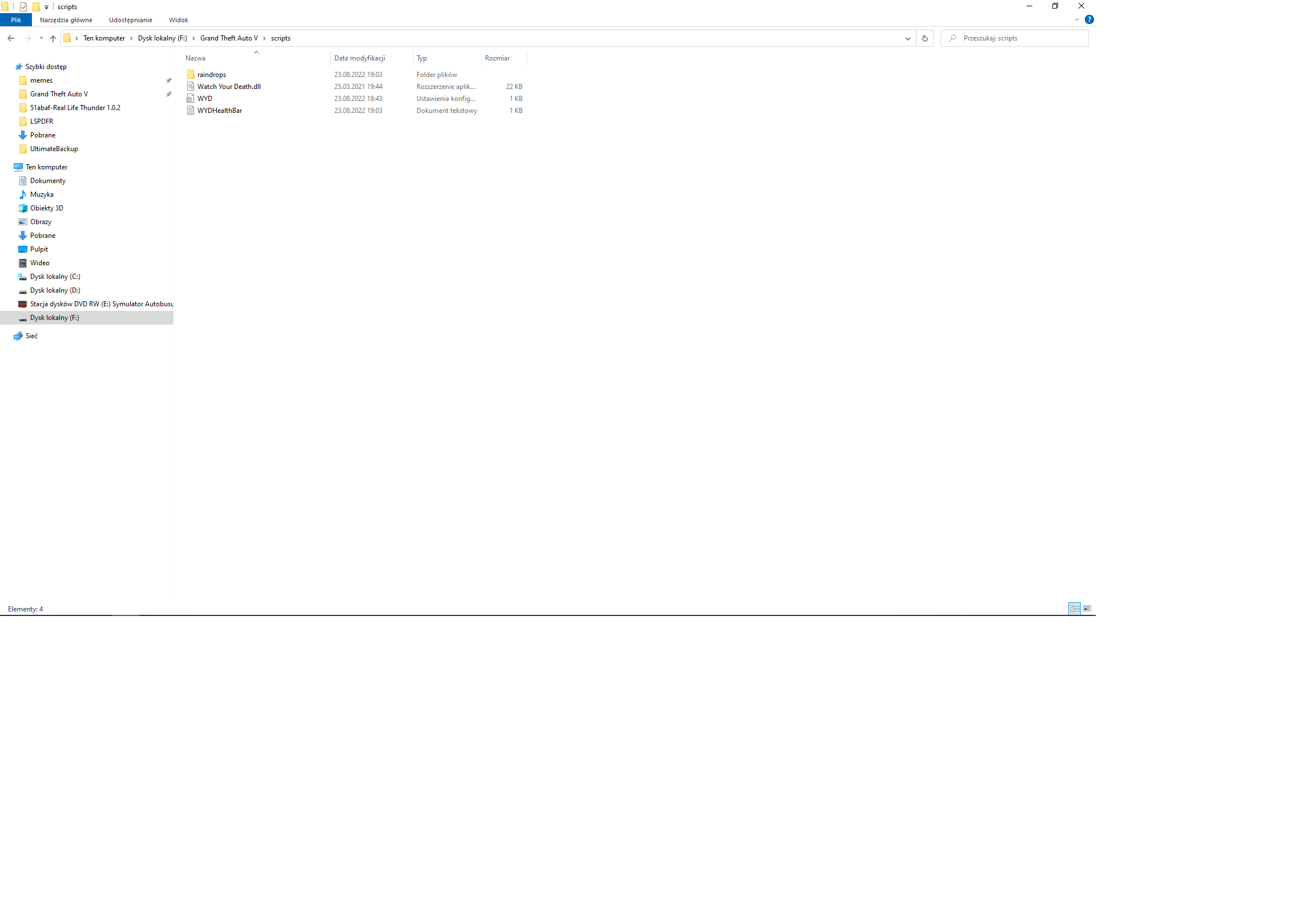Switch to details view layout icon
This screenshot has height=924, width=1292.
(1074, 609)
